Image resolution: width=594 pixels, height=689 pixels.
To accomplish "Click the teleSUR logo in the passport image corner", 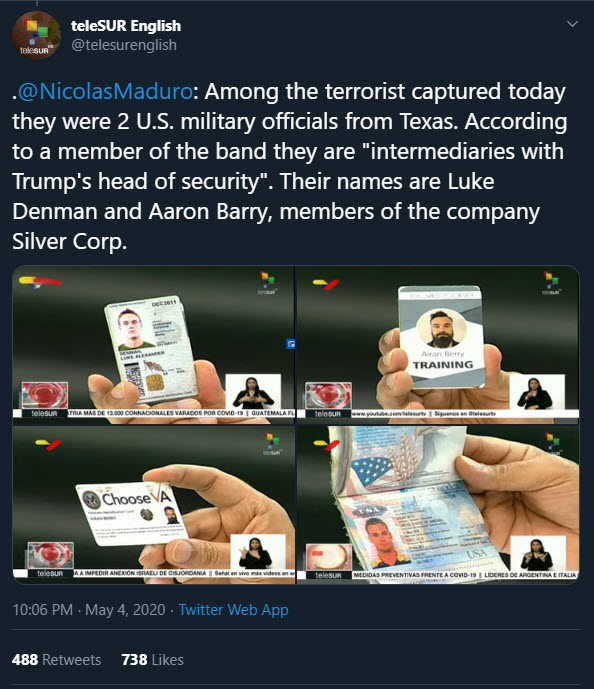I will [552, 442].
